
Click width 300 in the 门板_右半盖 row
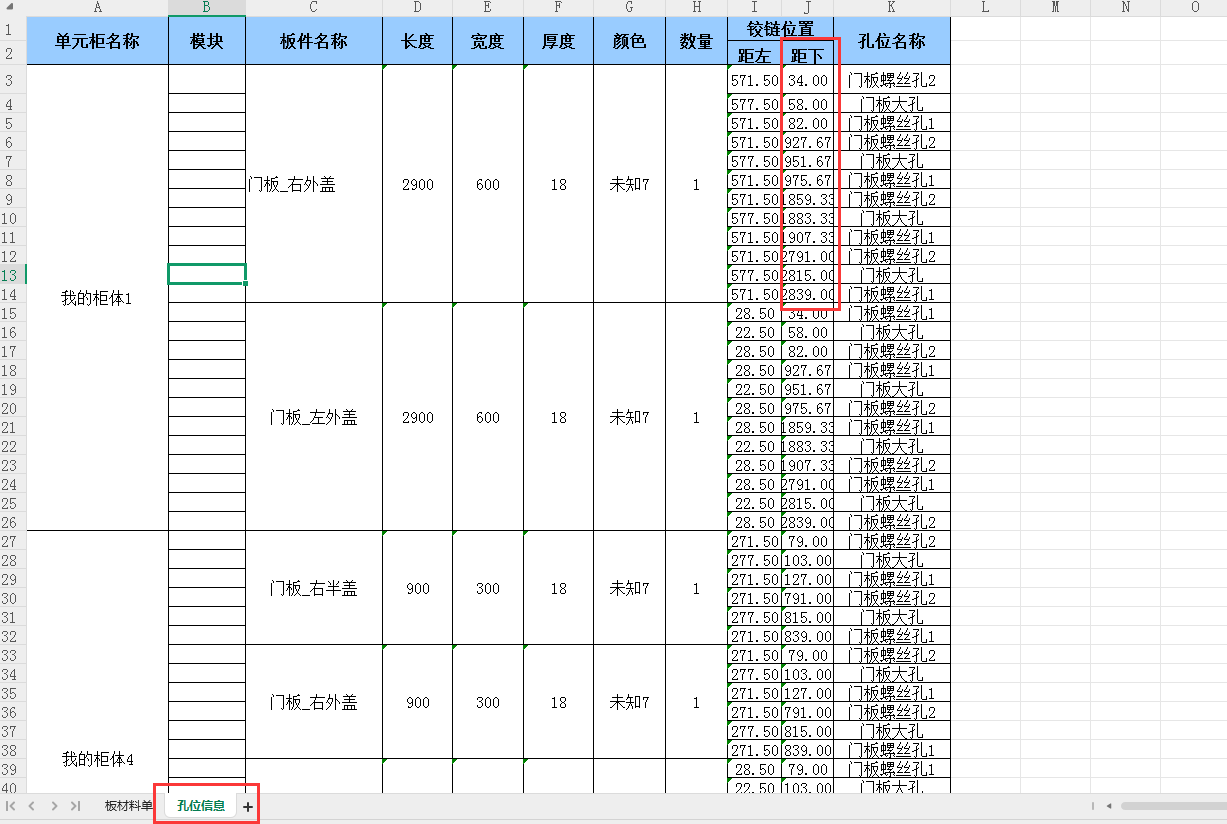pyautogui.click(x=488, y=588)
